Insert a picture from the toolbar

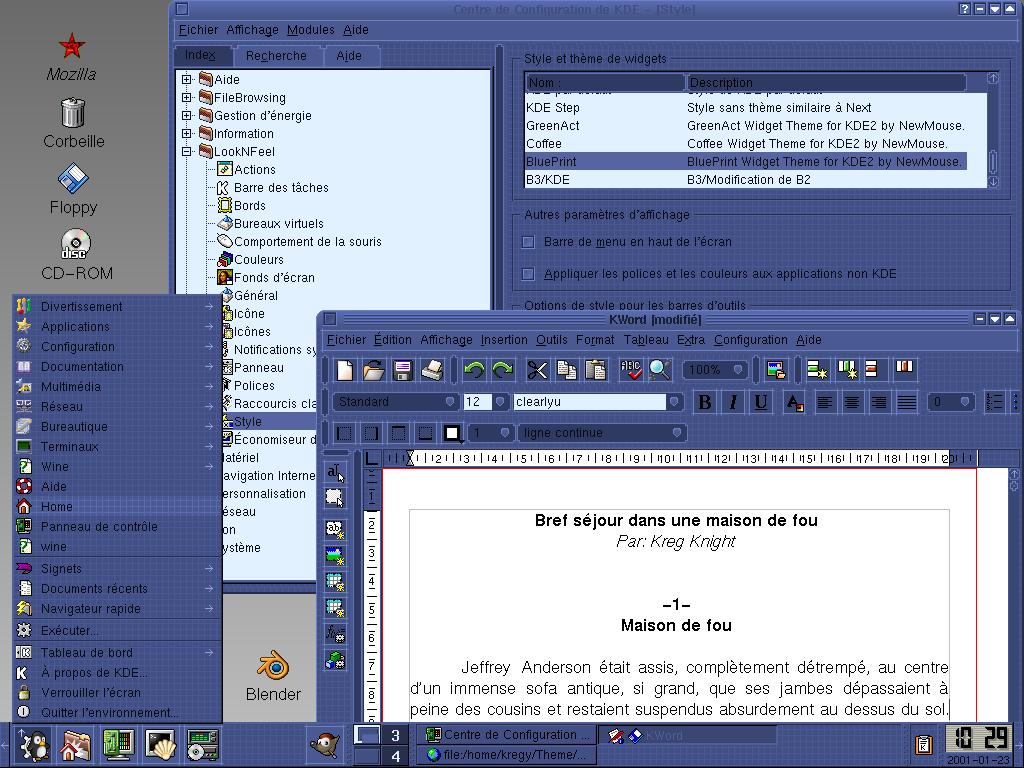coord(776,370)
